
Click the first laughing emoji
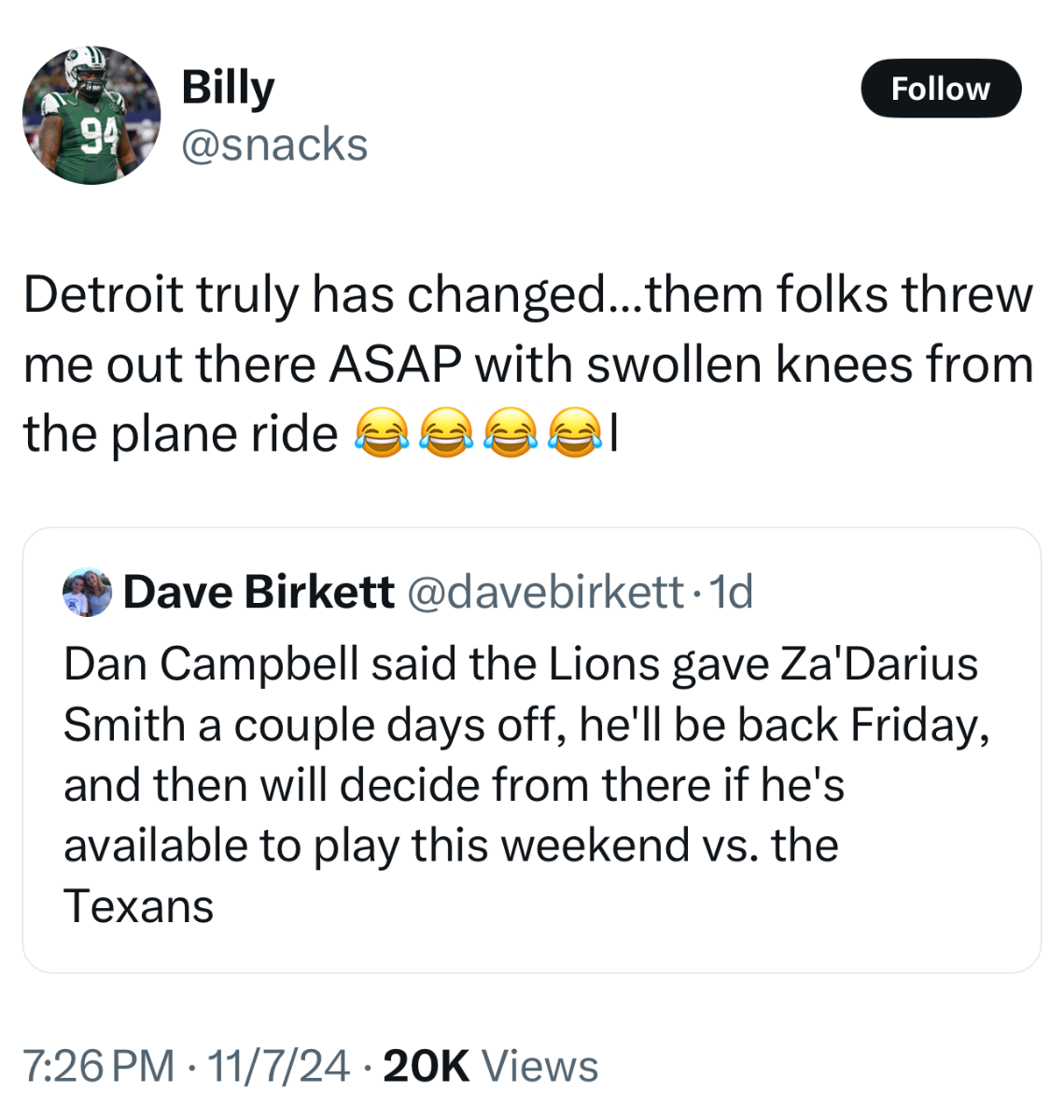click(382, 434)
